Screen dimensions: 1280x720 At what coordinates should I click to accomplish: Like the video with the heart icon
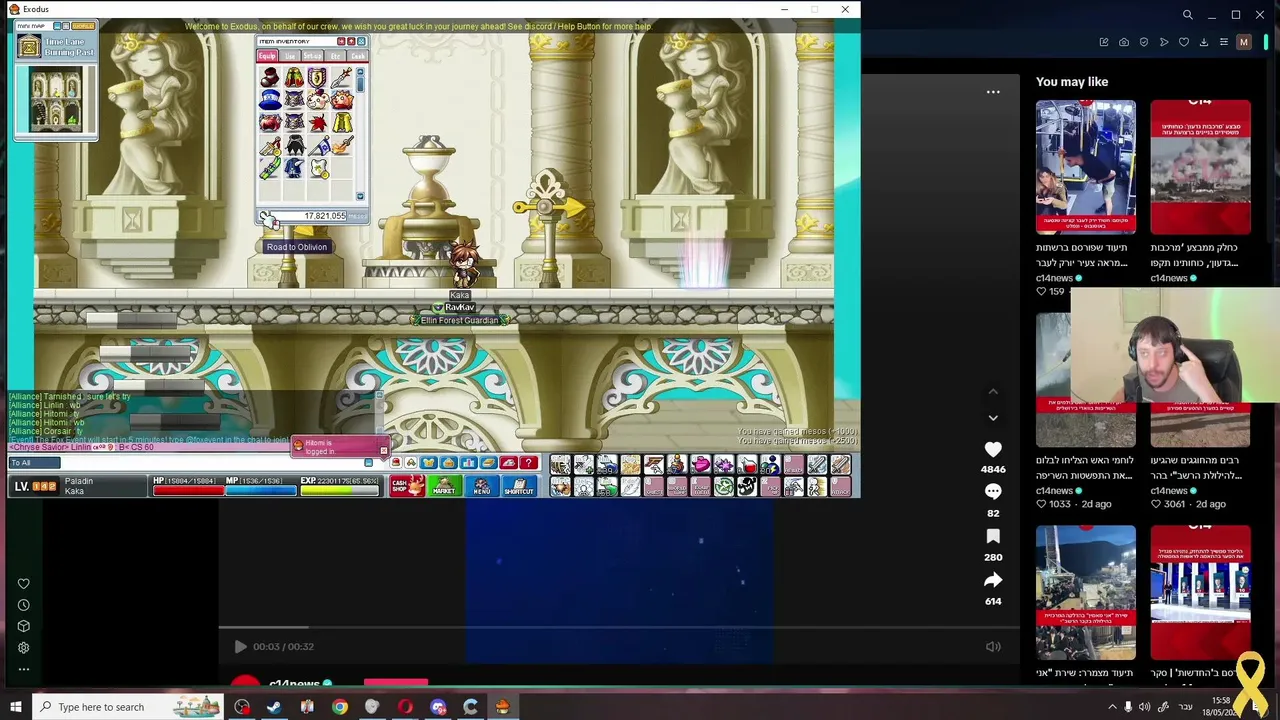(x=993, y=450)
